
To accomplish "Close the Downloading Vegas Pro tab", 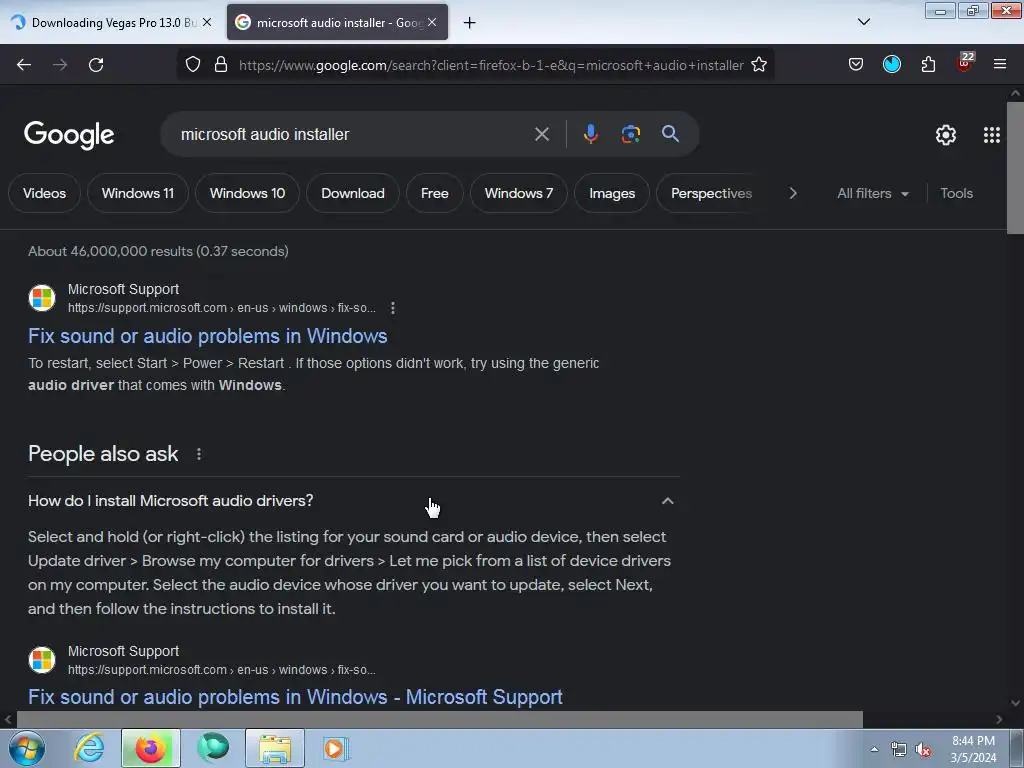I will [x=207, y=22].
